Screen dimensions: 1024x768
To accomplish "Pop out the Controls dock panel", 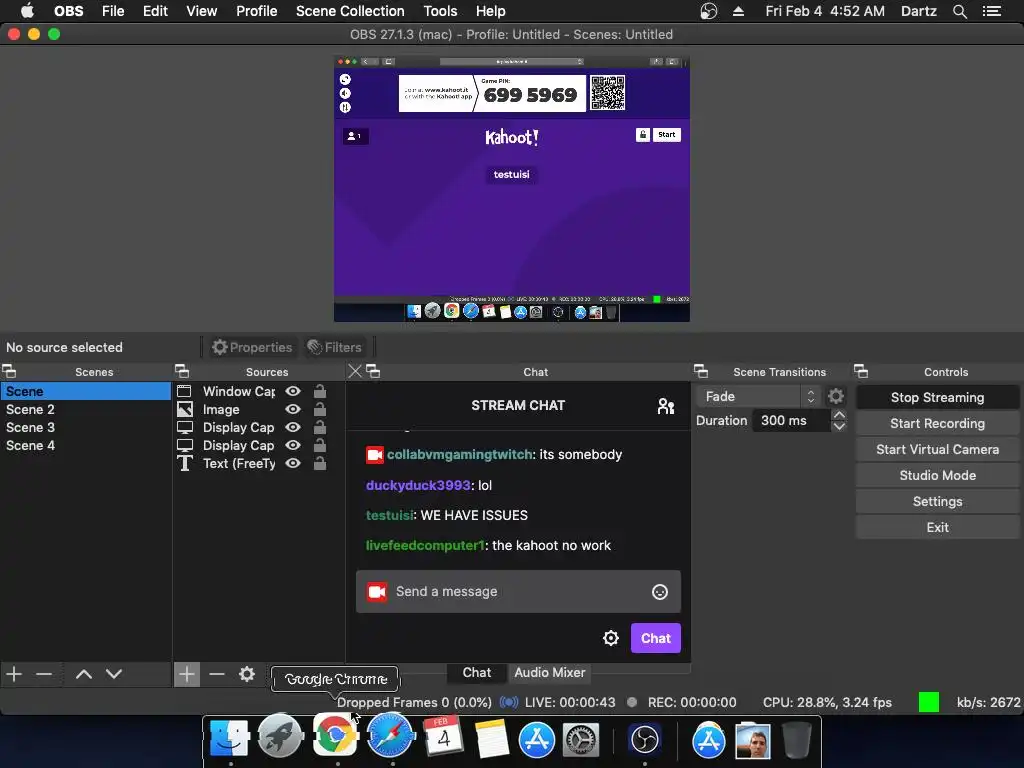I will pyautogui.click(x=861, y=372).
